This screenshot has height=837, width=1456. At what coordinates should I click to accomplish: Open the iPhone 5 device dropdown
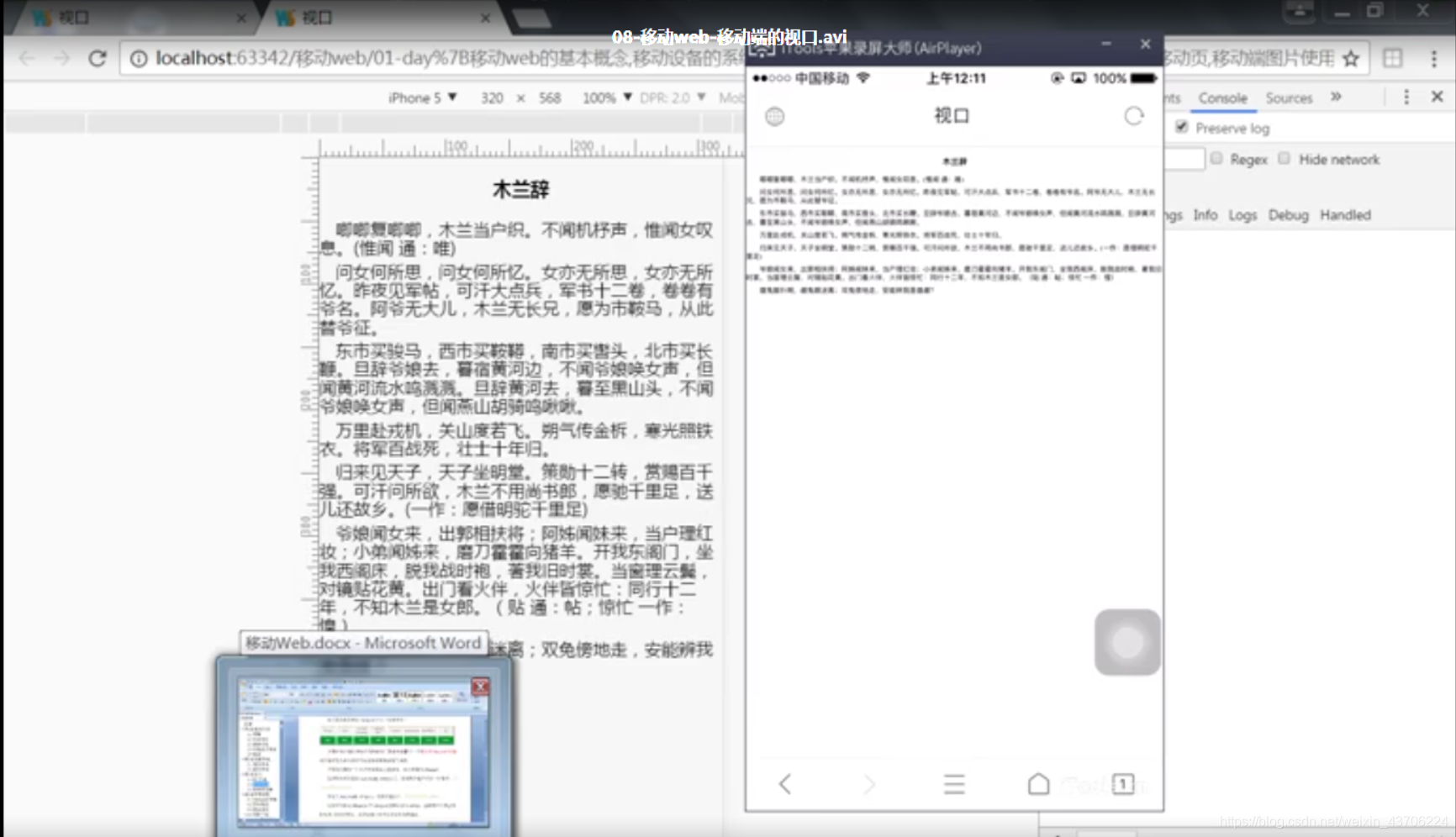(x=422, y=97)
